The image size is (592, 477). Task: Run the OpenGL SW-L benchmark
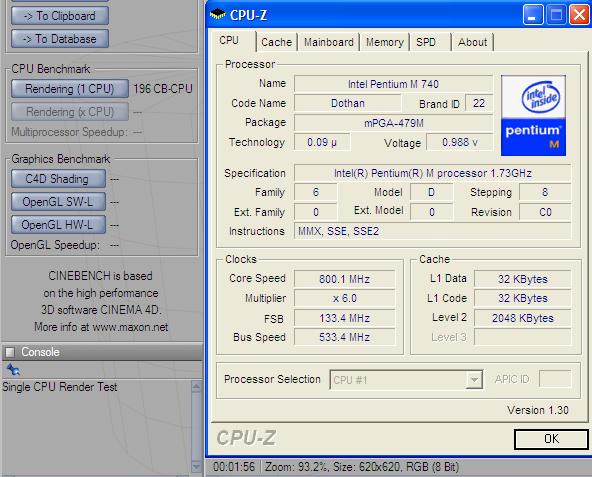58,202
